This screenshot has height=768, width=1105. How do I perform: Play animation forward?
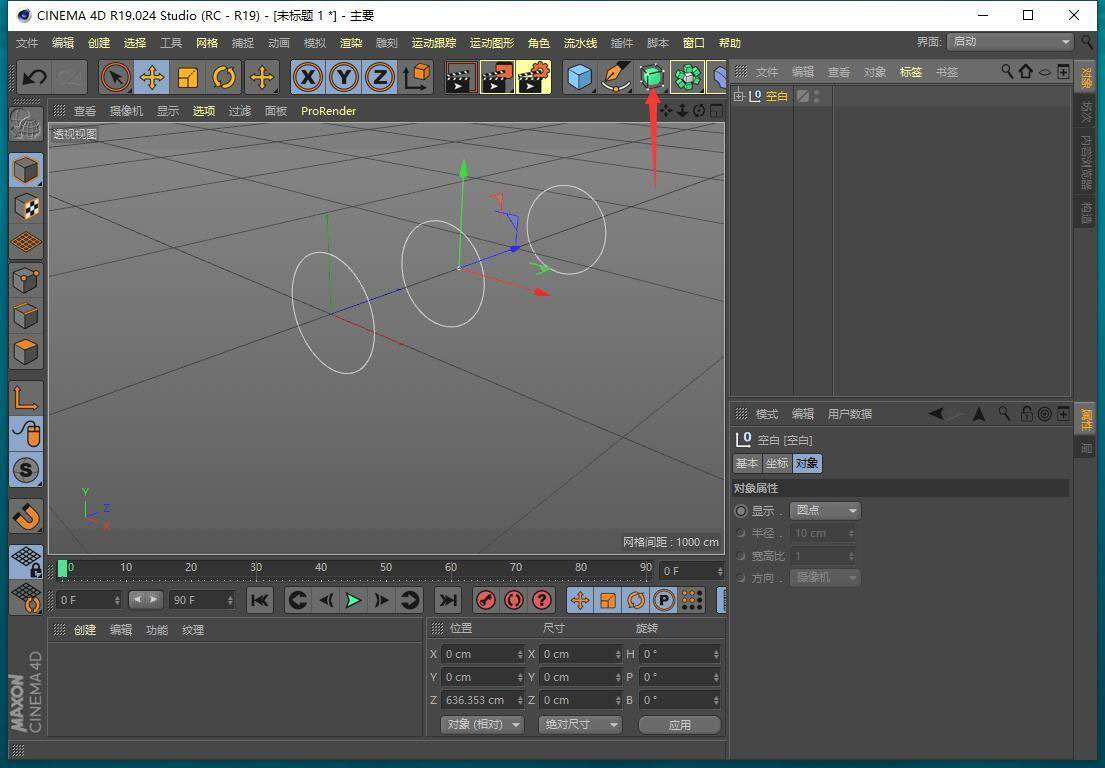coord(353,600)
